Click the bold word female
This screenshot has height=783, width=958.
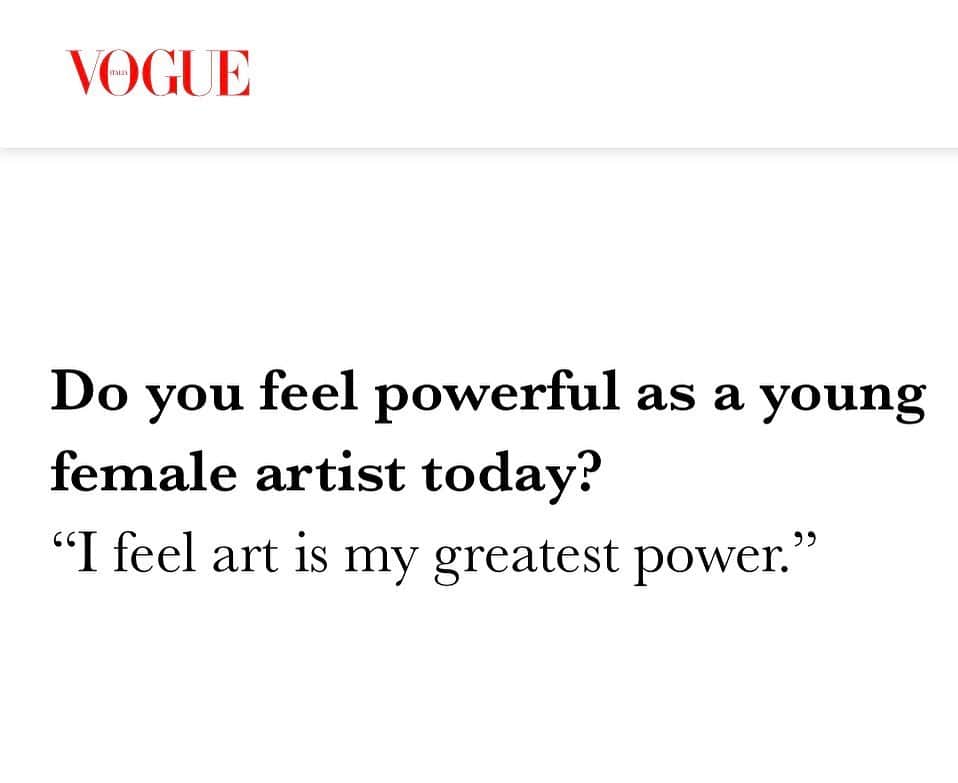(x=144, y=472)
